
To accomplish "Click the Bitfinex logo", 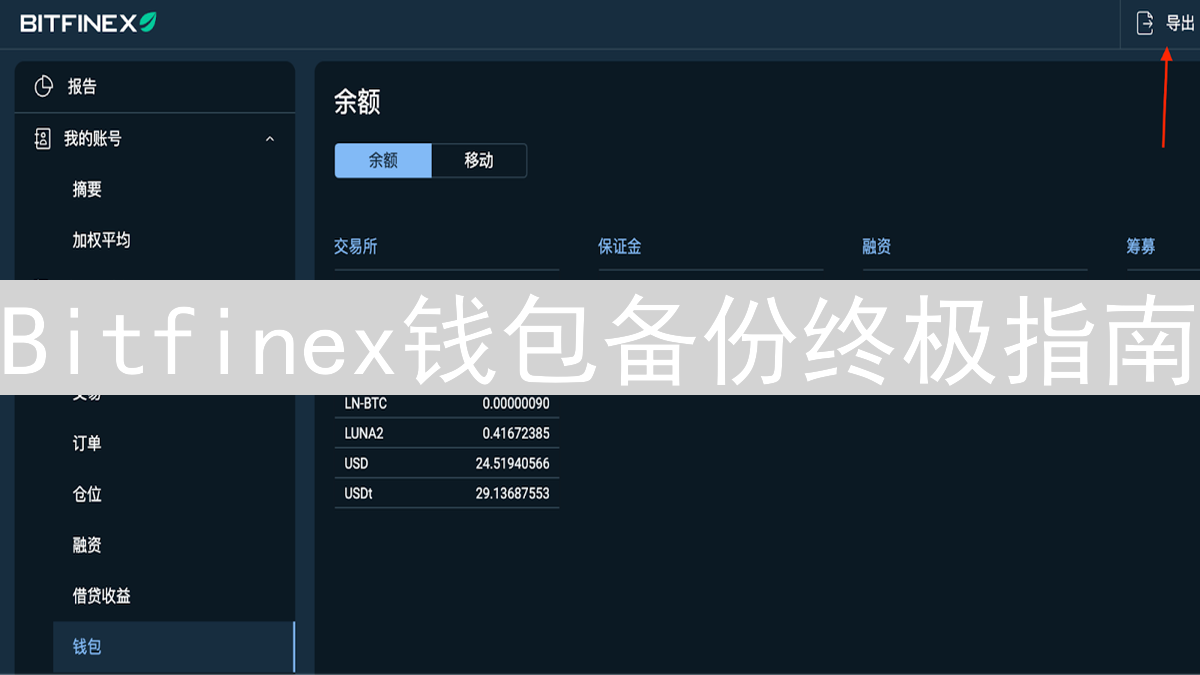I will 89,22.
